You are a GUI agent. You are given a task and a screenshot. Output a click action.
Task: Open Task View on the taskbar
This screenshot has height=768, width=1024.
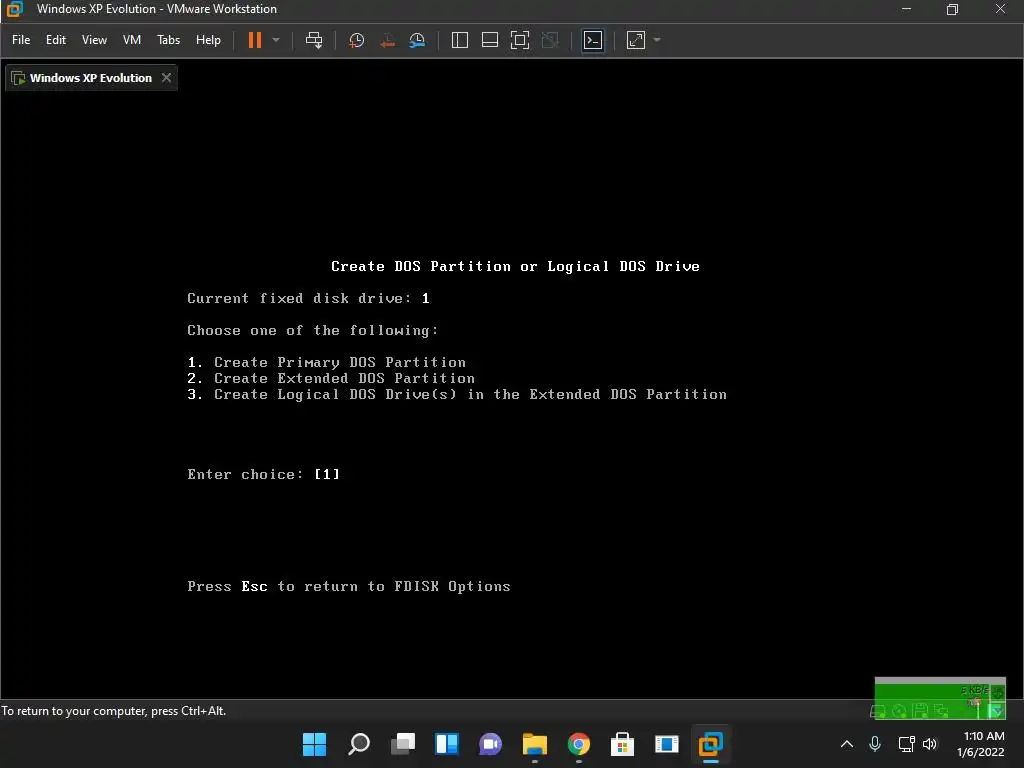[403, 744]
